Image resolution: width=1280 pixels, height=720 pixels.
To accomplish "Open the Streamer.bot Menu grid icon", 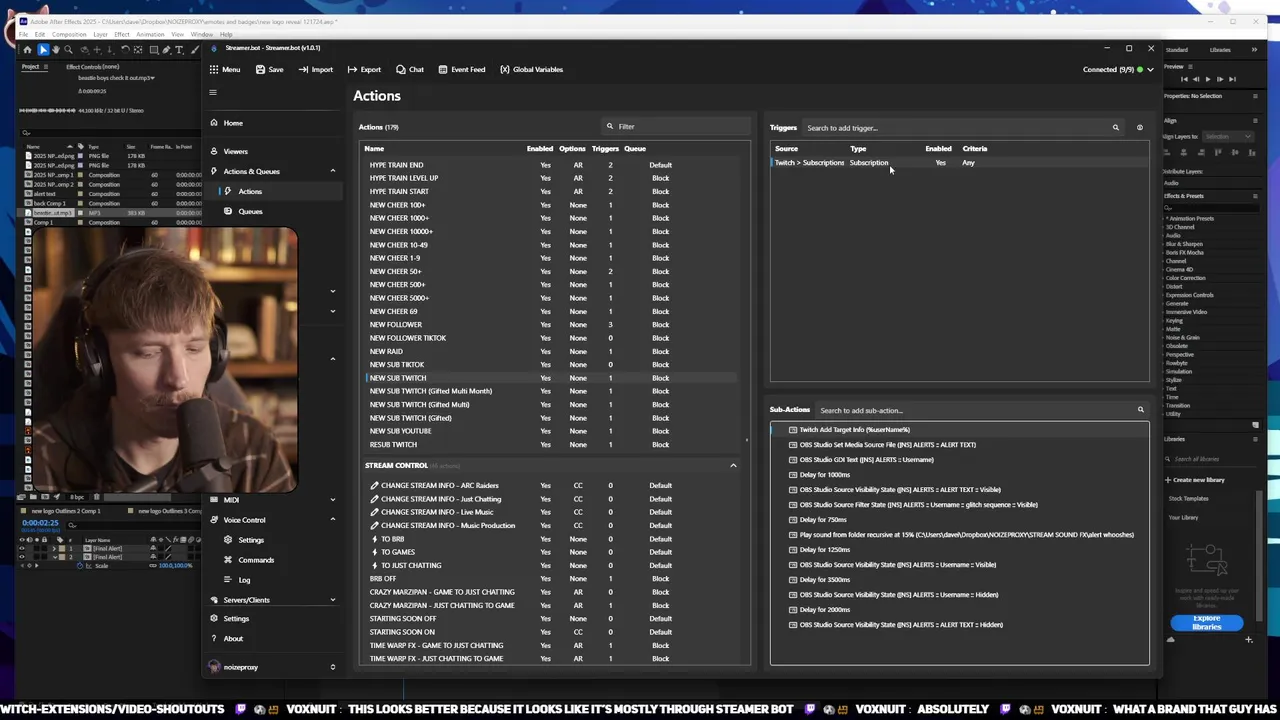I will 214,70.
